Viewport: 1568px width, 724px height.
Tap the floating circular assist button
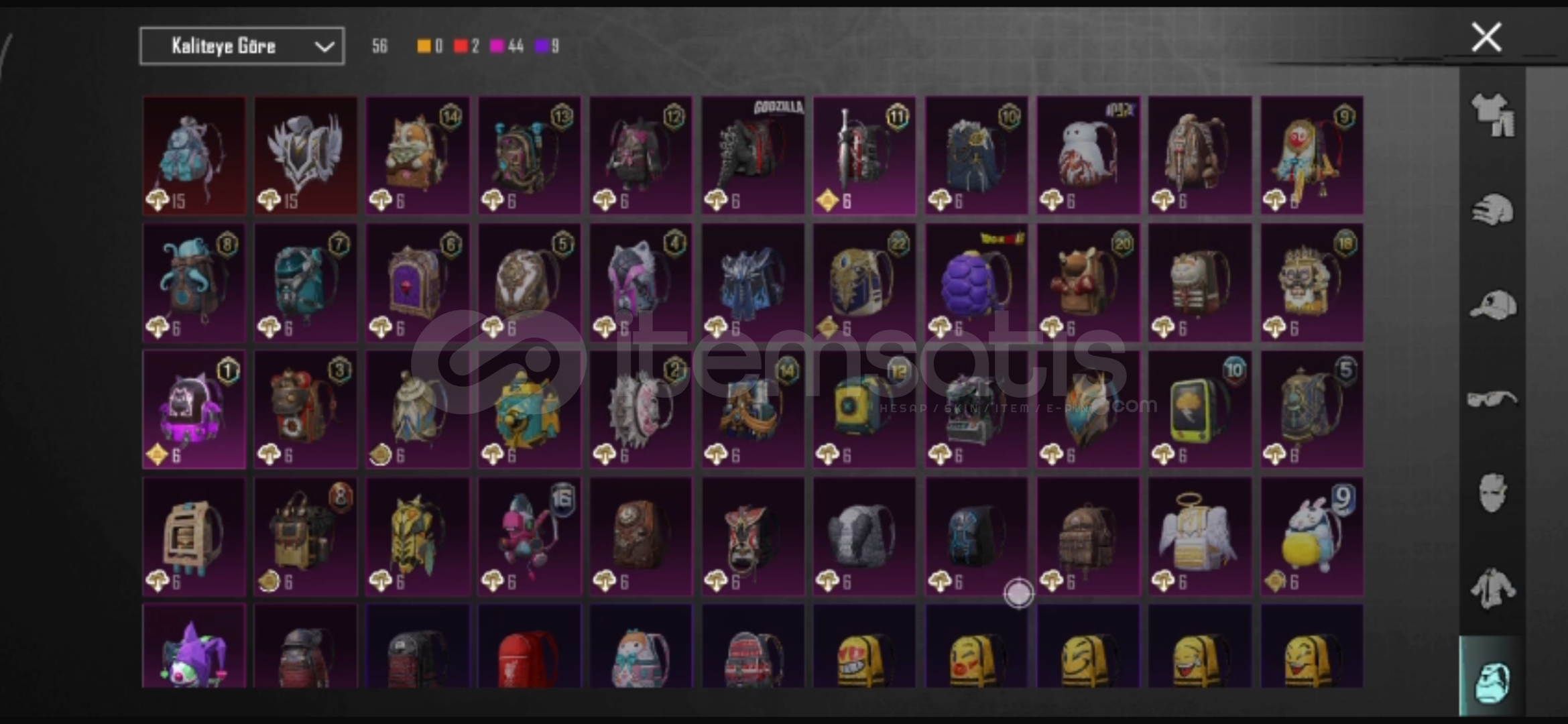click(1019, 593)
